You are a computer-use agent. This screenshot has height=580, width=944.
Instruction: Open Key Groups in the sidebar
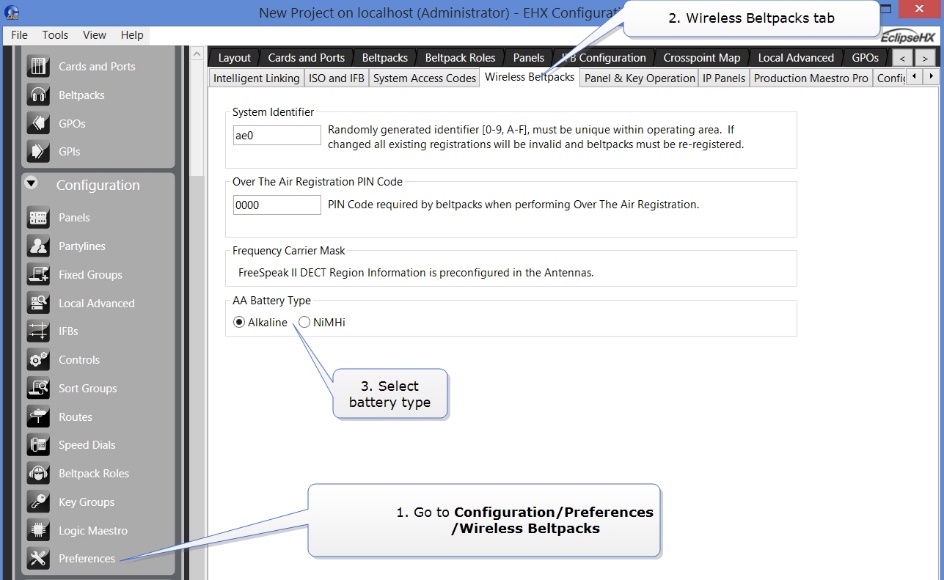(x=86, y=502)
